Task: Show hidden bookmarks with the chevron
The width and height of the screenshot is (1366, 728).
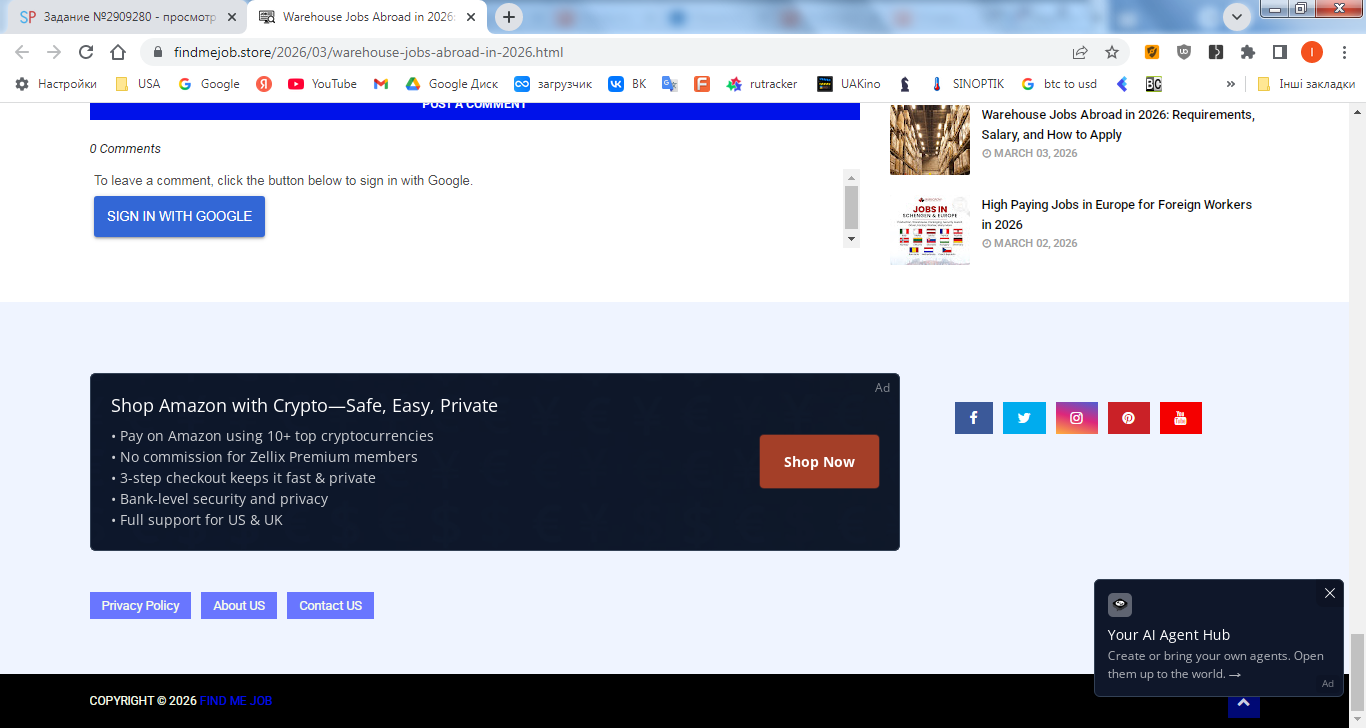Action: (x=1231, y=84)
